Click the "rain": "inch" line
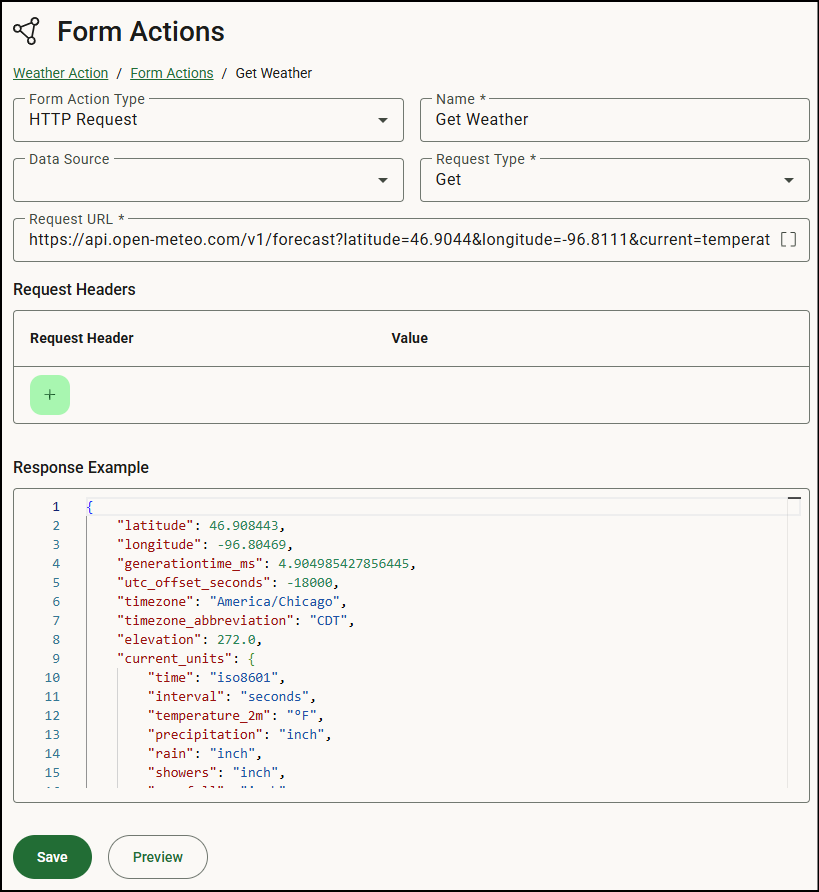819x892 pixels. pos(205,753)
